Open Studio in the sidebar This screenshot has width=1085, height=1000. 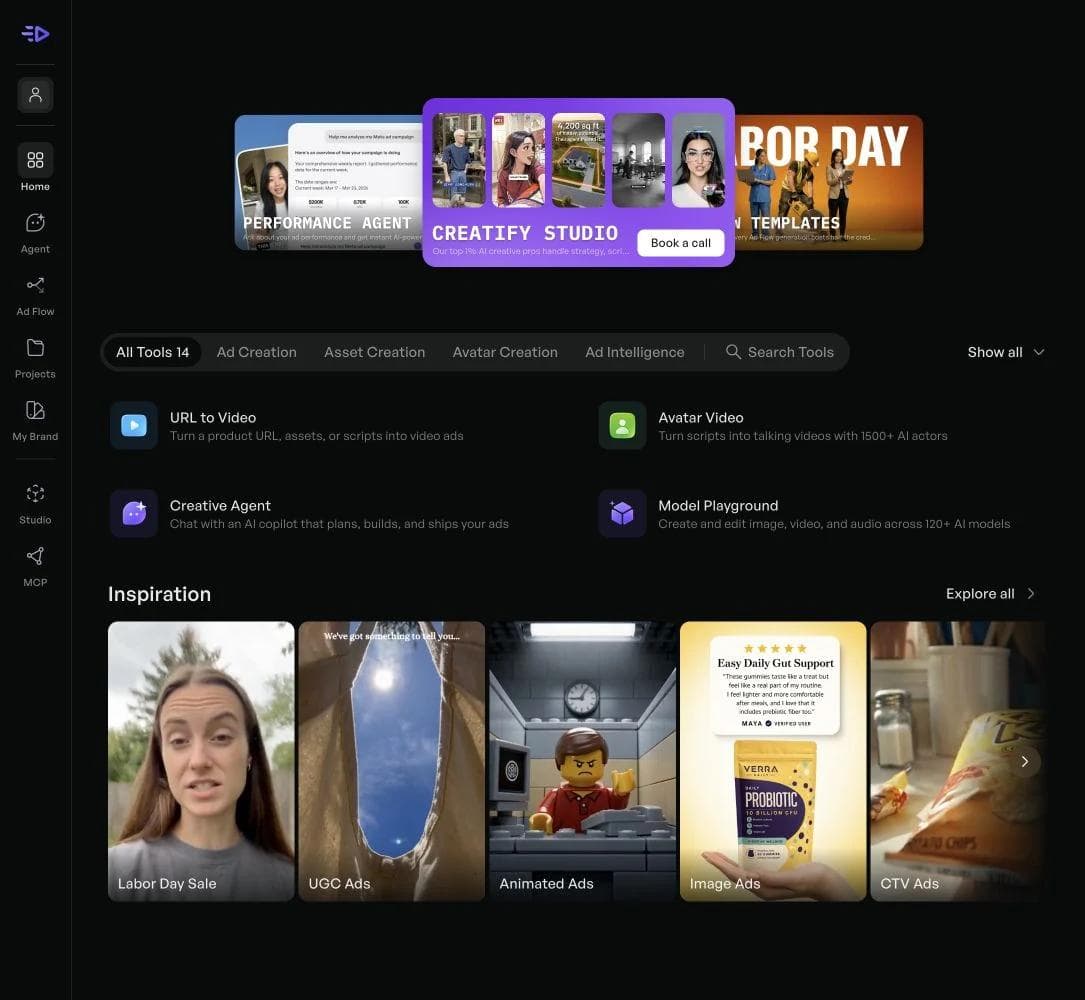(35, 504)
